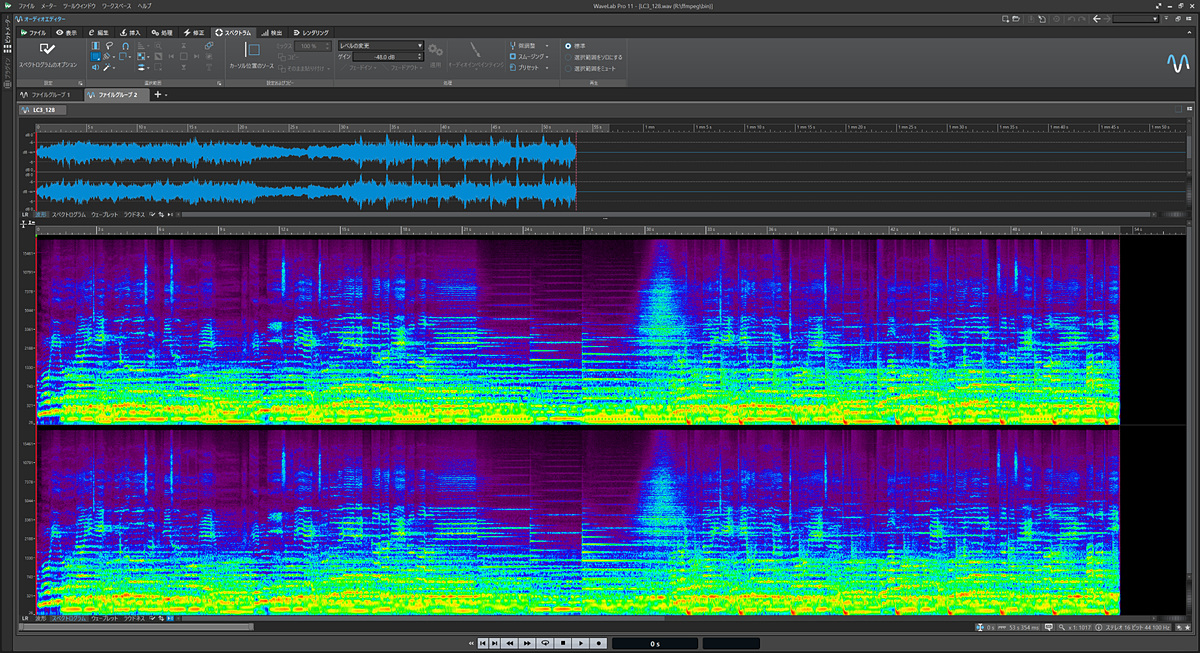Select the lasso selection tool in the ribbon
This screenshot has width=1200, height=653.
[x=109, y=46]
